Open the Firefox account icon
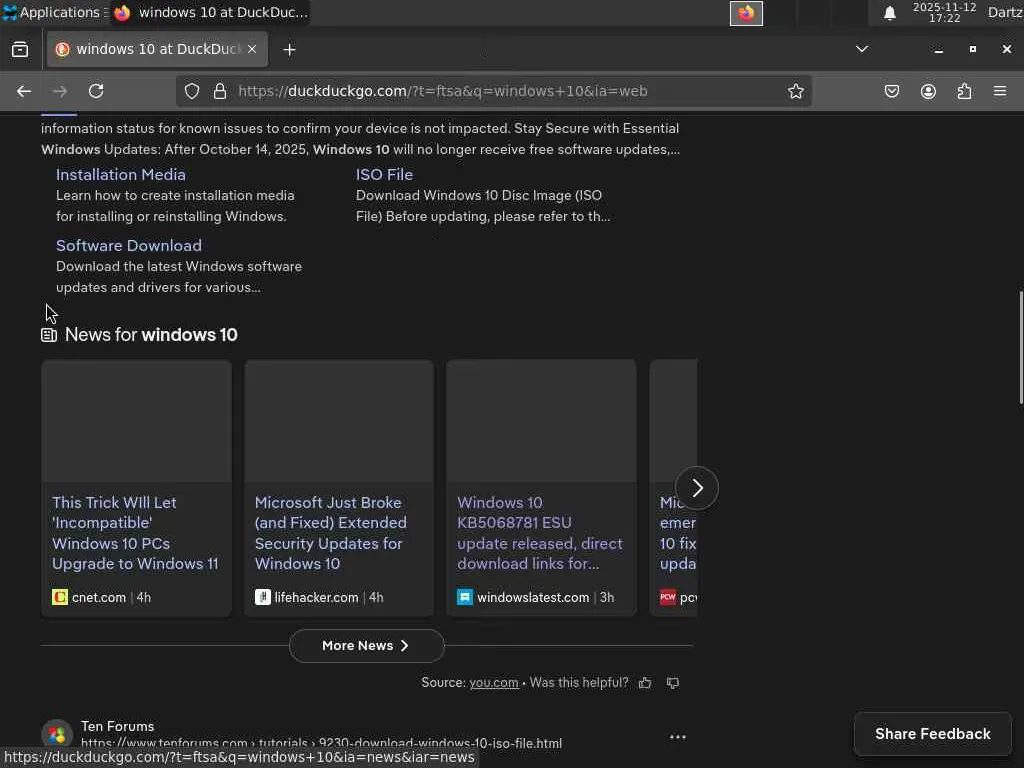 click(x=928, y=91)
